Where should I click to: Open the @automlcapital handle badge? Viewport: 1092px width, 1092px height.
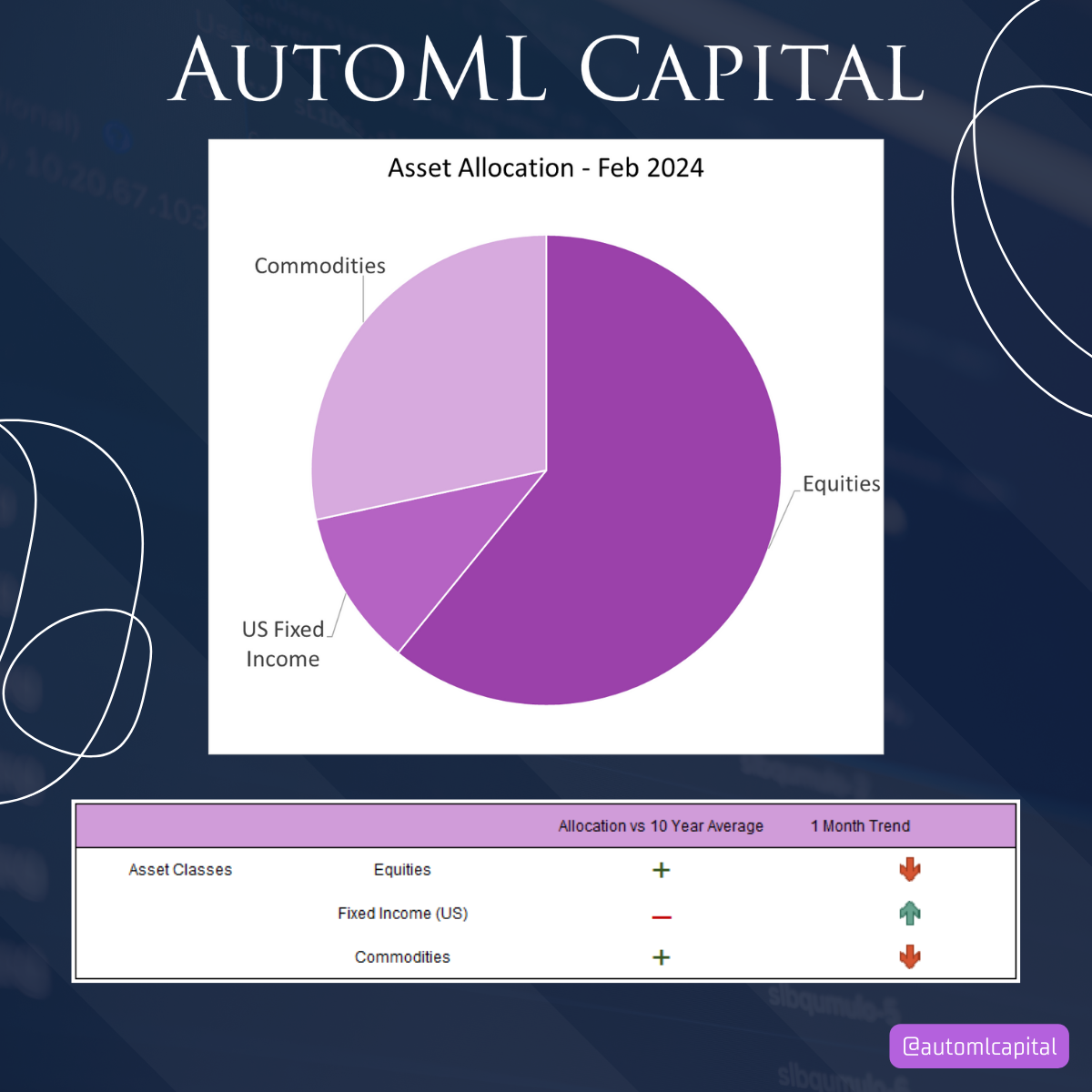pos(979,1046)
